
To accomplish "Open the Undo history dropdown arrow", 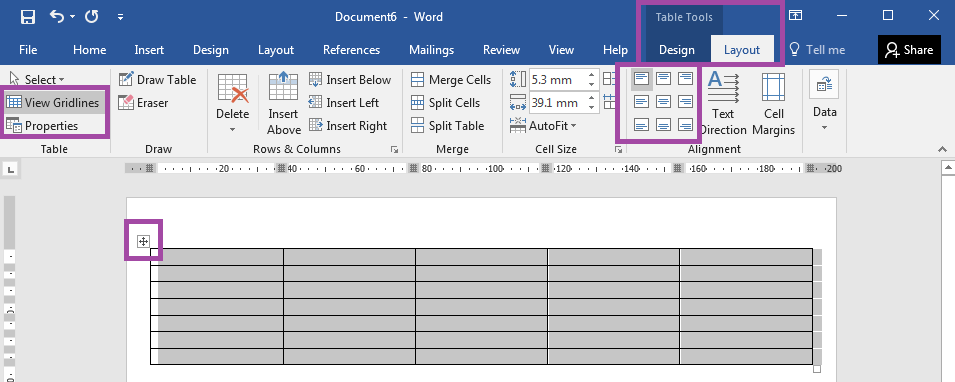I will click(x=72, y=17).
